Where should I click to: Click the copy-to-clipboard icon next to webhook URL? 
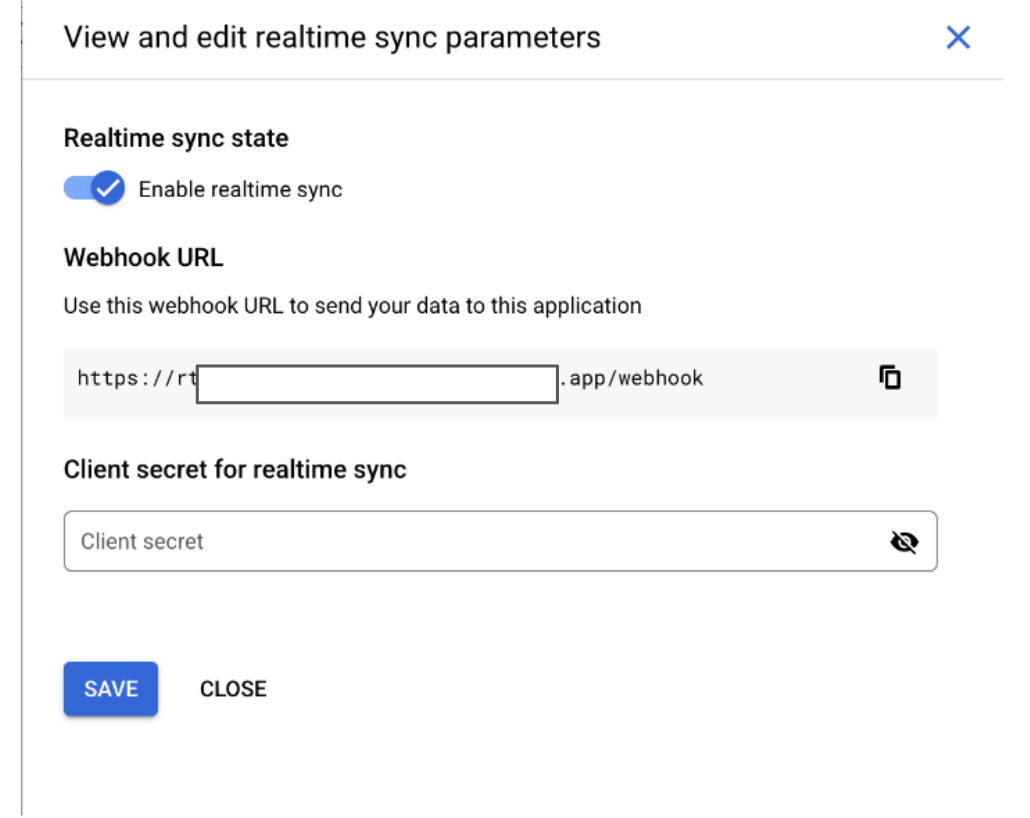tap(890, 378)
